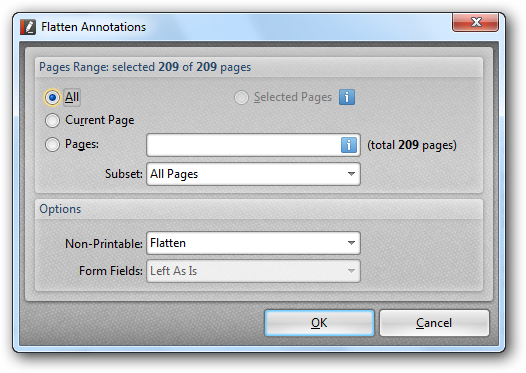Click the 'Non-Printable:' label
Viewport: 526px width, 373px height.
click(x=104, y=244)
